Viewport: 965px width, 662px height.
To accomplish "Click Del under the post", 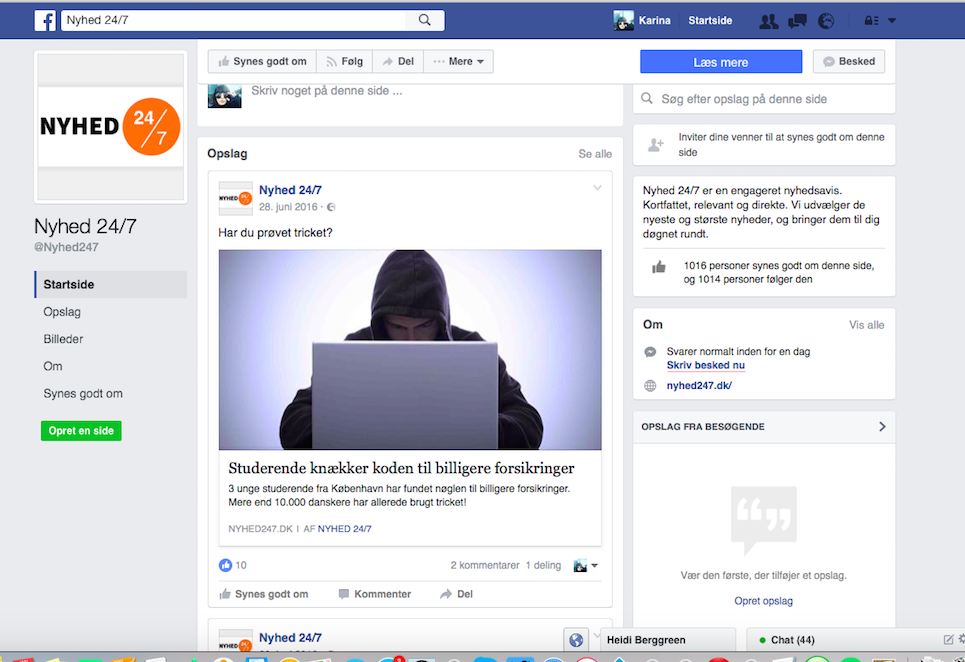I will coord(457,594).
